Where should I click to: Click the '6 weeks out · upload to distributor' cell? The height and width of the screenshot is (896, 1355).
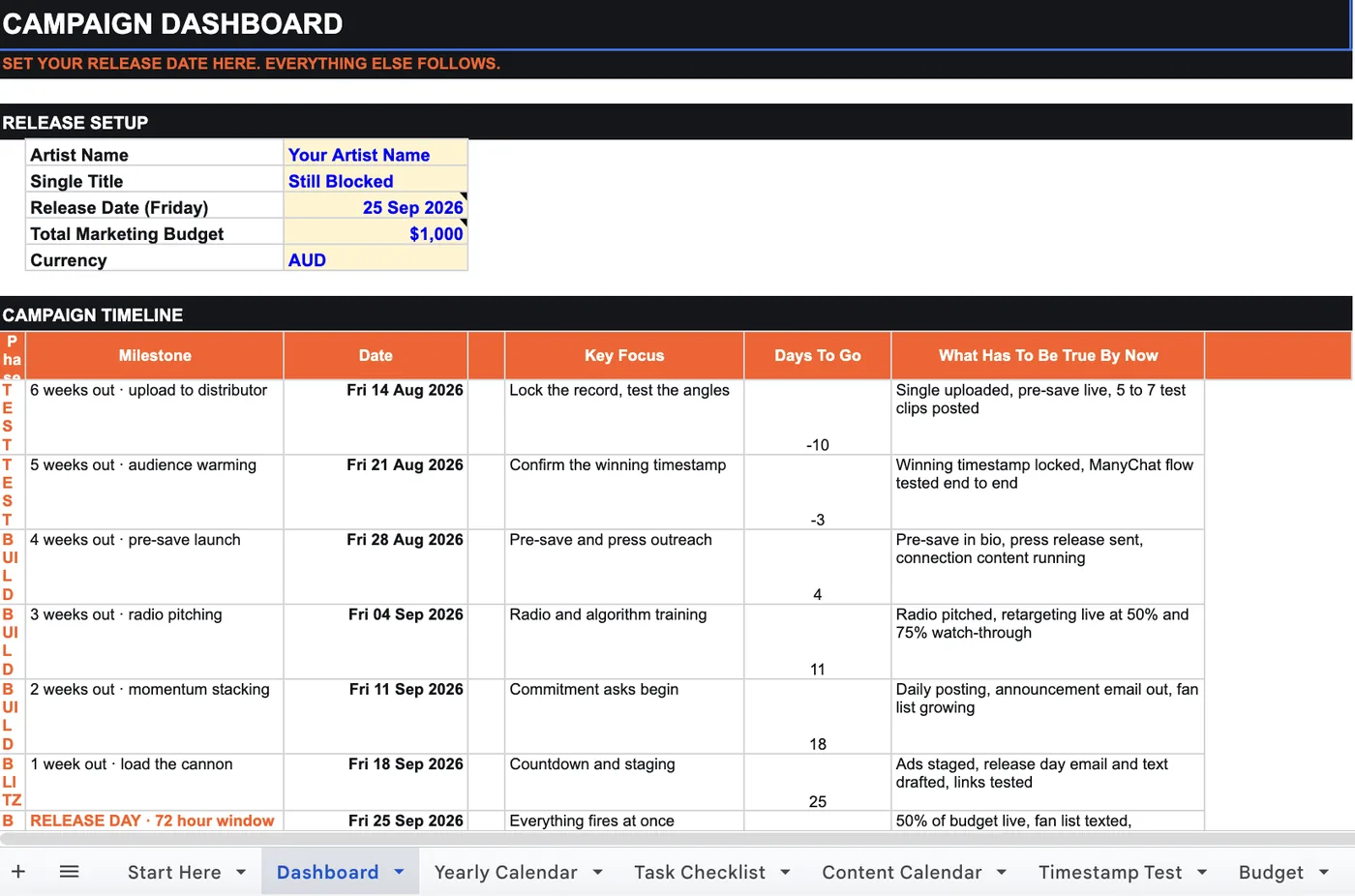pyautogui.click(x=155, y=417)
